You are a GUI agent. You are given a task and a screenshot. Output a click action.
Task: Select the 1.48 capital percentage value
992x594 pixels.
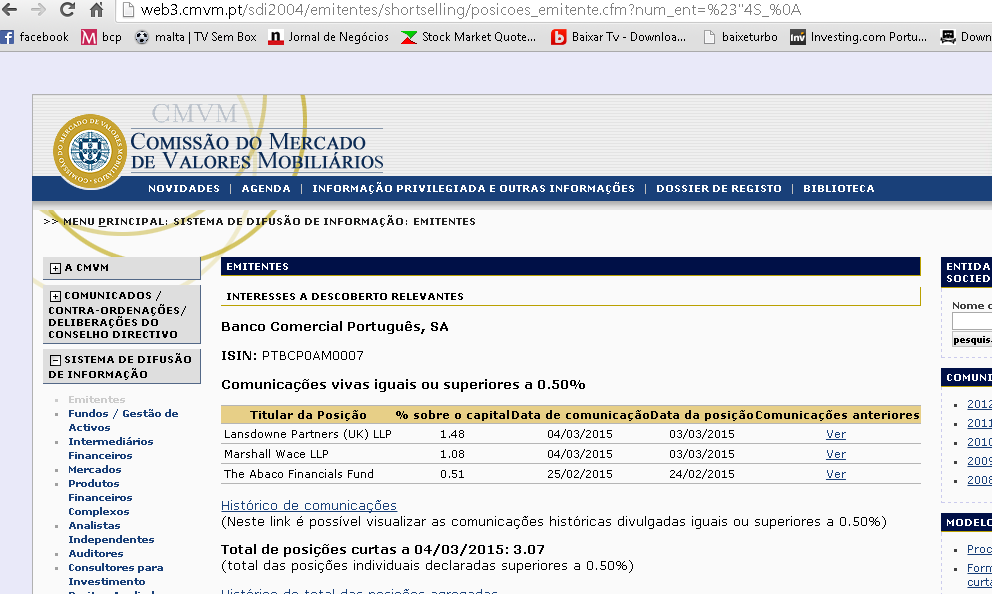(452, 434)
